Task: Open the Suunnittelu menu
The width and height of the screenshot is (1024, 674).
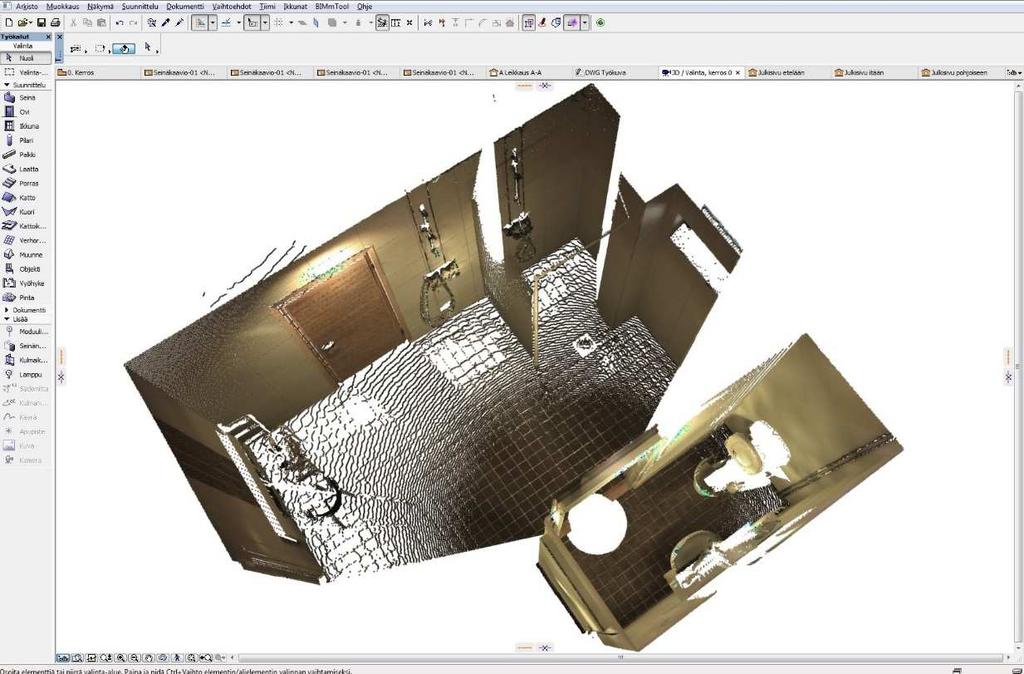Action: point(140,7)
